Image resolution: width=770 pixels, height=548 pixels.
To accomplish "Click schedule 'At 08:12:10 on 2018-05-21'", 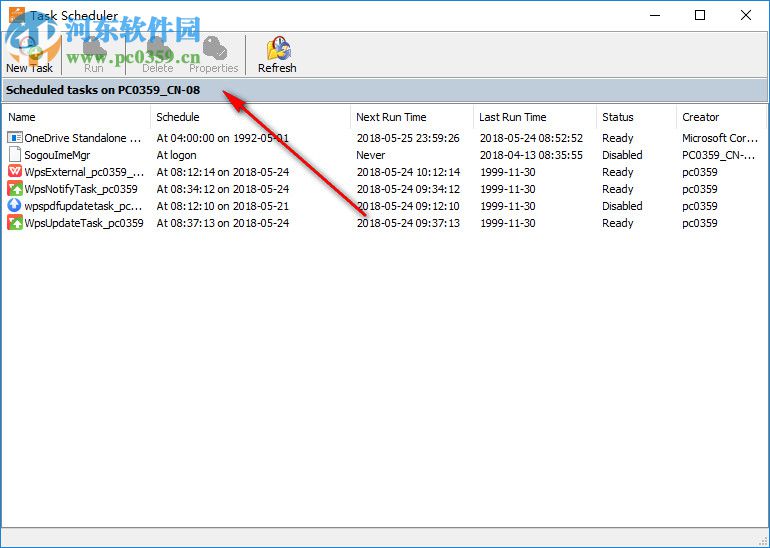I will [x=222, y=206].
